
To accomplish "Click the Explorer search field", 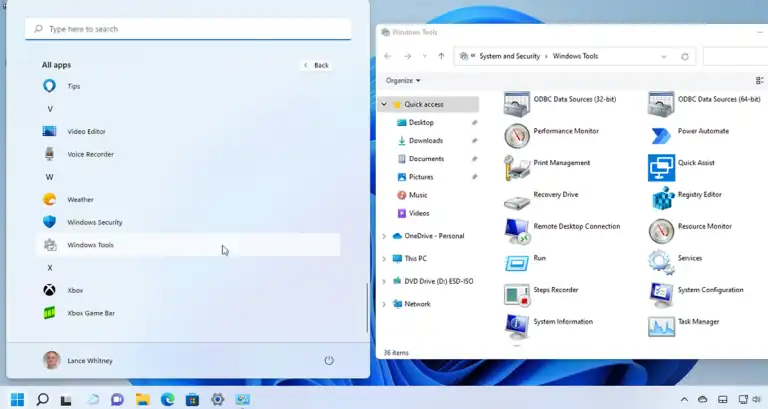I will 735,56.
